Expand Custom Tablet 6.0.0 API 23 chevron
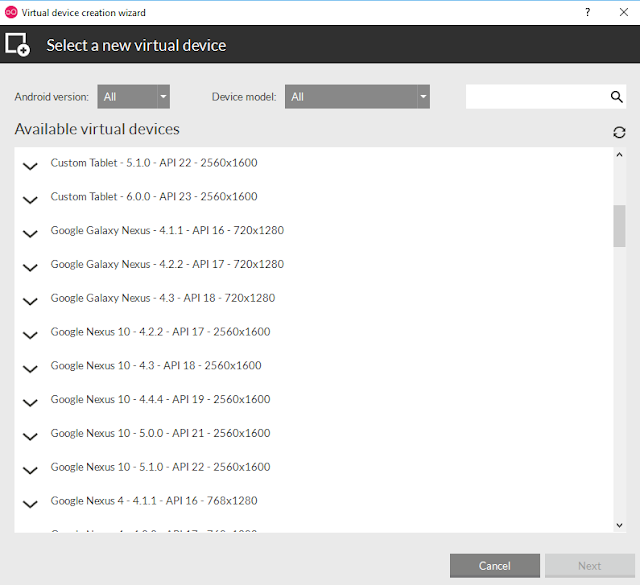Image resolution: width=640 pixels, height=585 pixels. coord(30,200)
